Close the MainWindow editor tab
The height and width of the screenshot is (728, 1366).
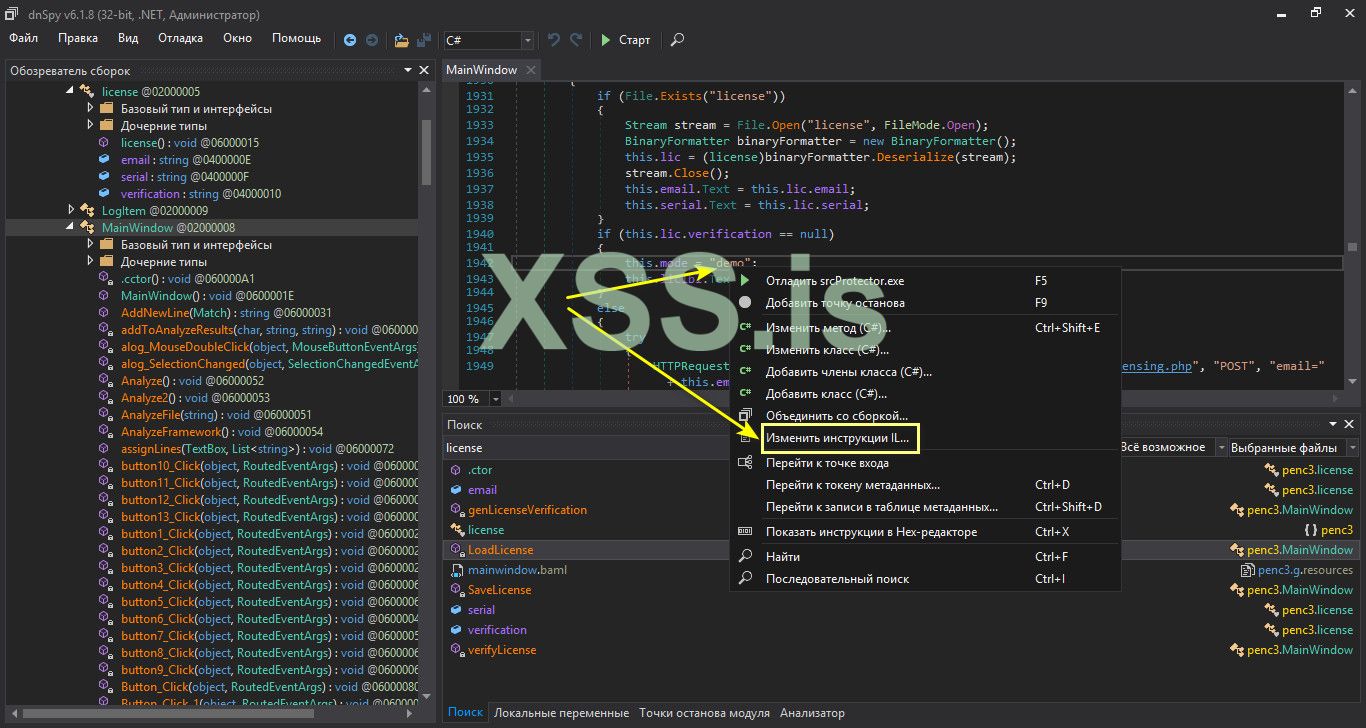click(x=530, y=70)
